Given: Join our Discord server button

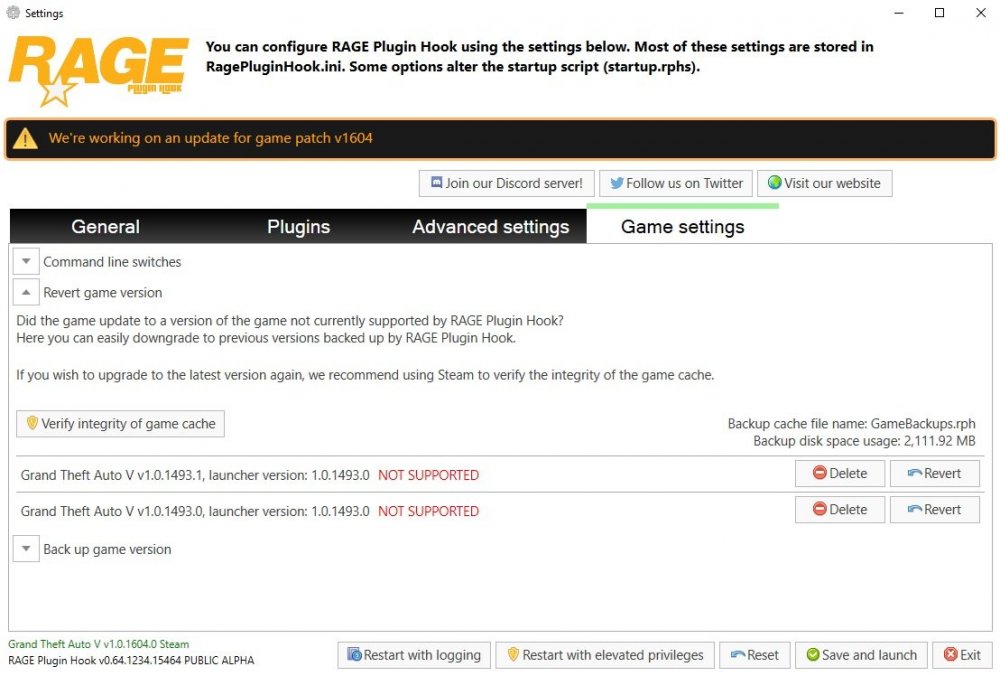Looking at the screenshot, I should click(507, 183).
